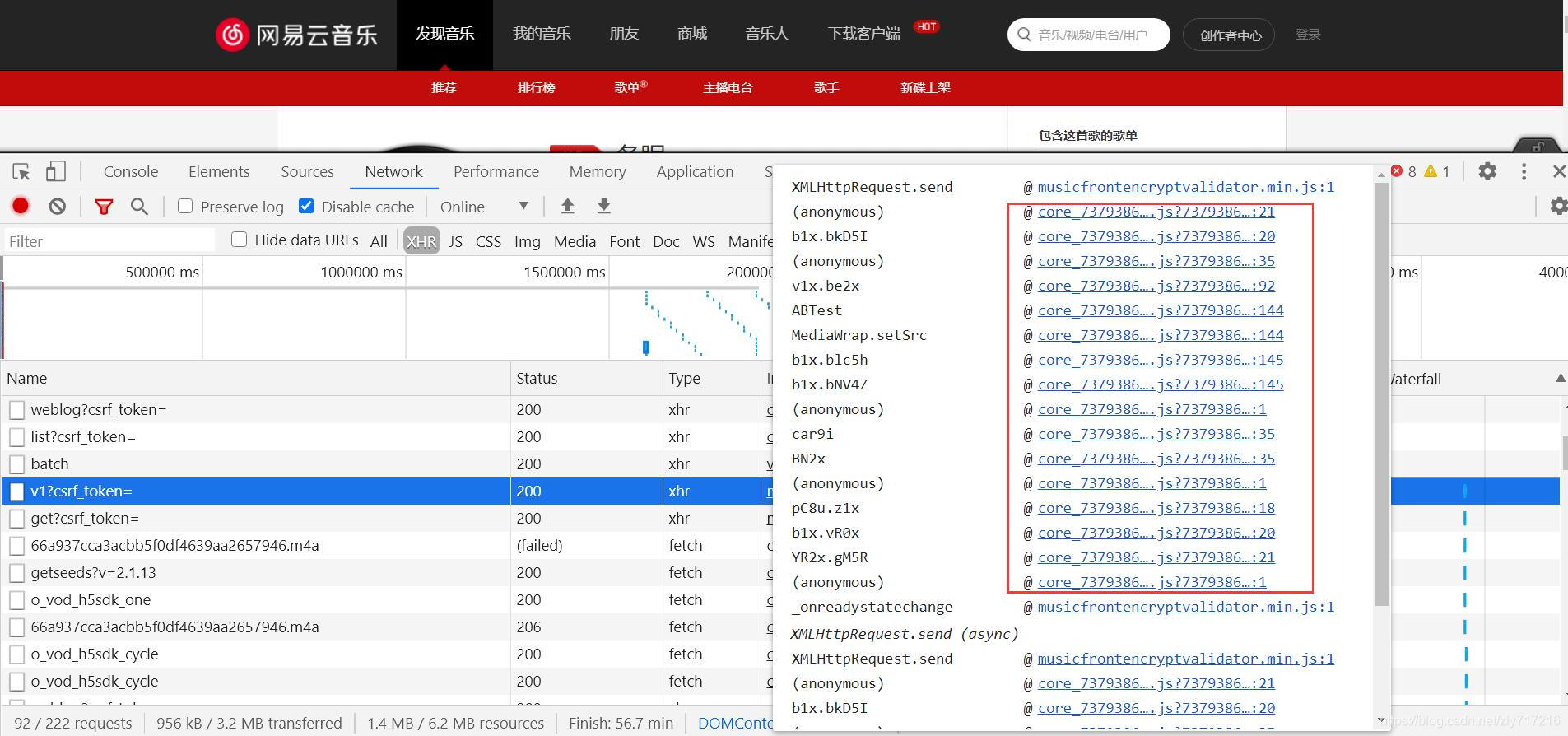Open the 排行榜 sub-navigation item
The width and height of the screenshot is (1568, 736).
537,87
